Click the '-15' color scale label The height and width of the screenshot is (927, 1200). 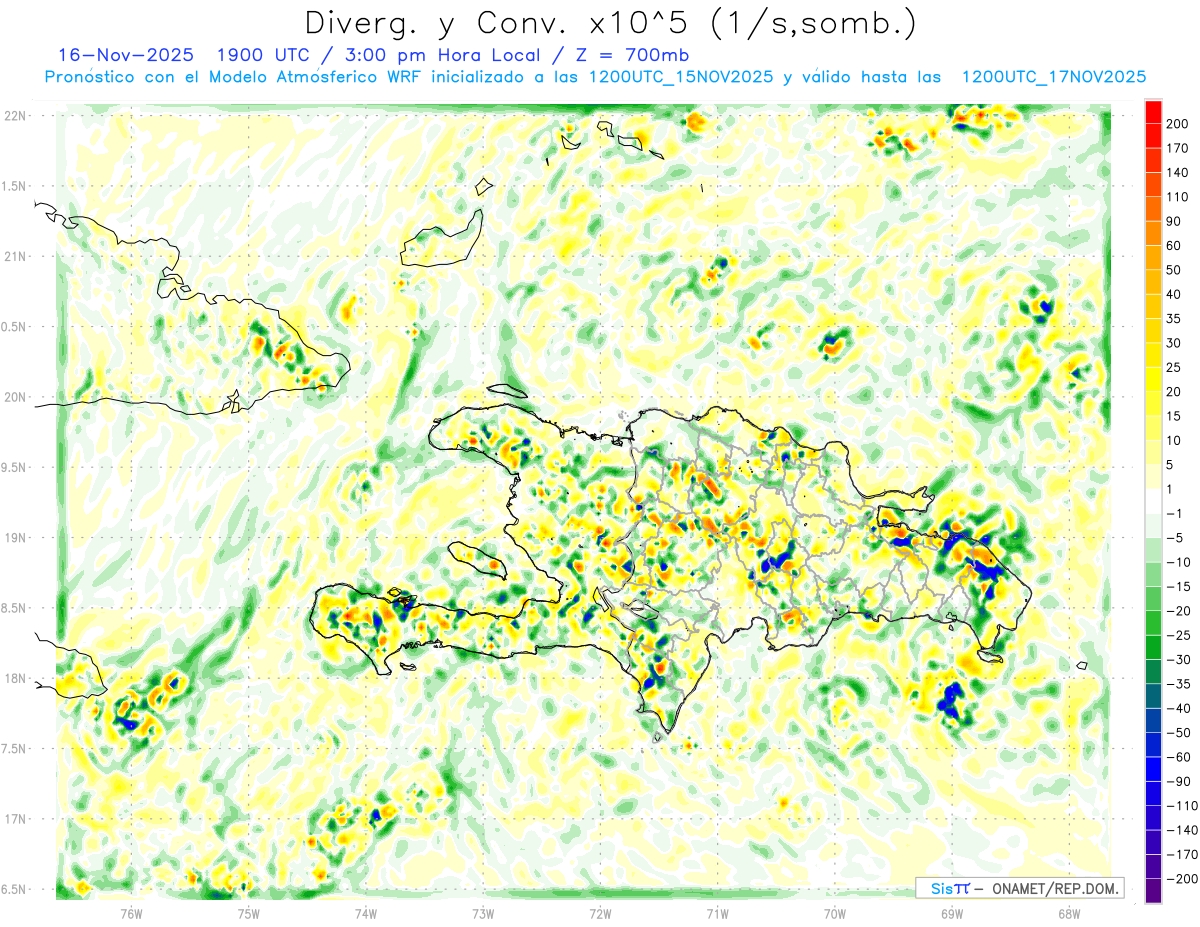pos(1177,586)
